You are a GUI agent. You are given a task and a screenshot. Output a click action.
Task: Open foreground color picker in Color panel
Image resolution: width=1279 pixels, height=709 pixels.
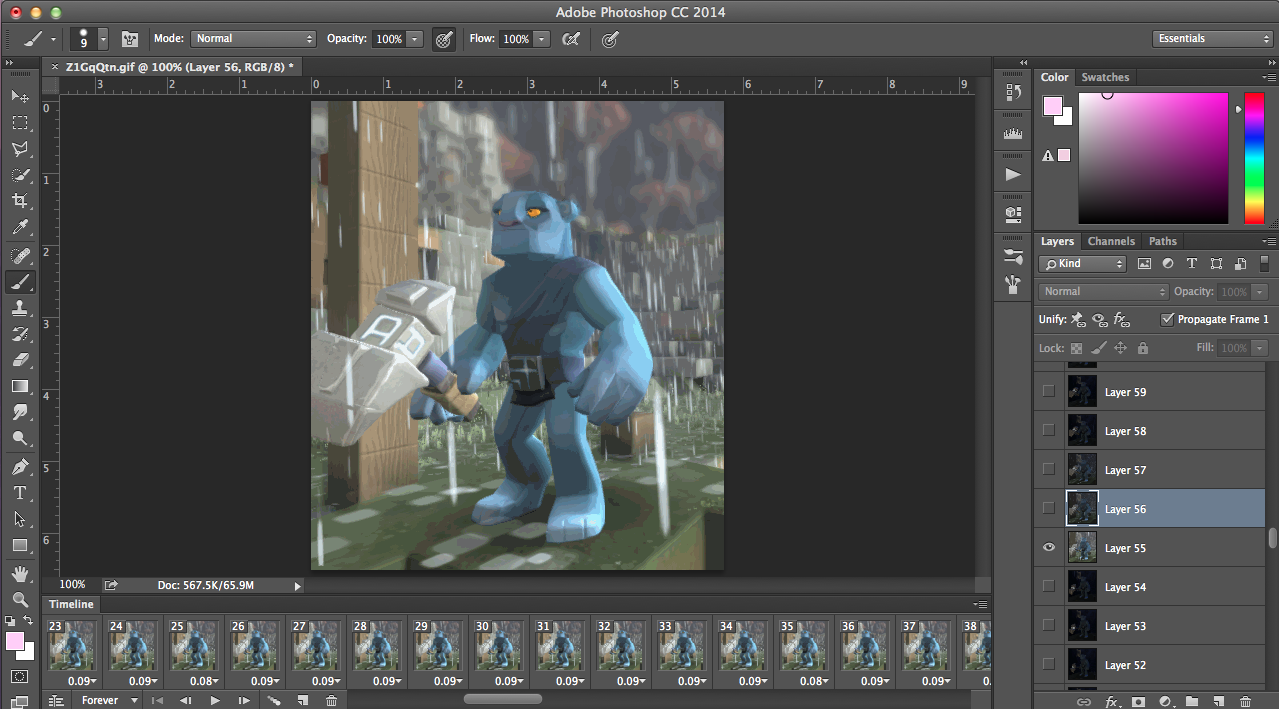[1052, 106]
